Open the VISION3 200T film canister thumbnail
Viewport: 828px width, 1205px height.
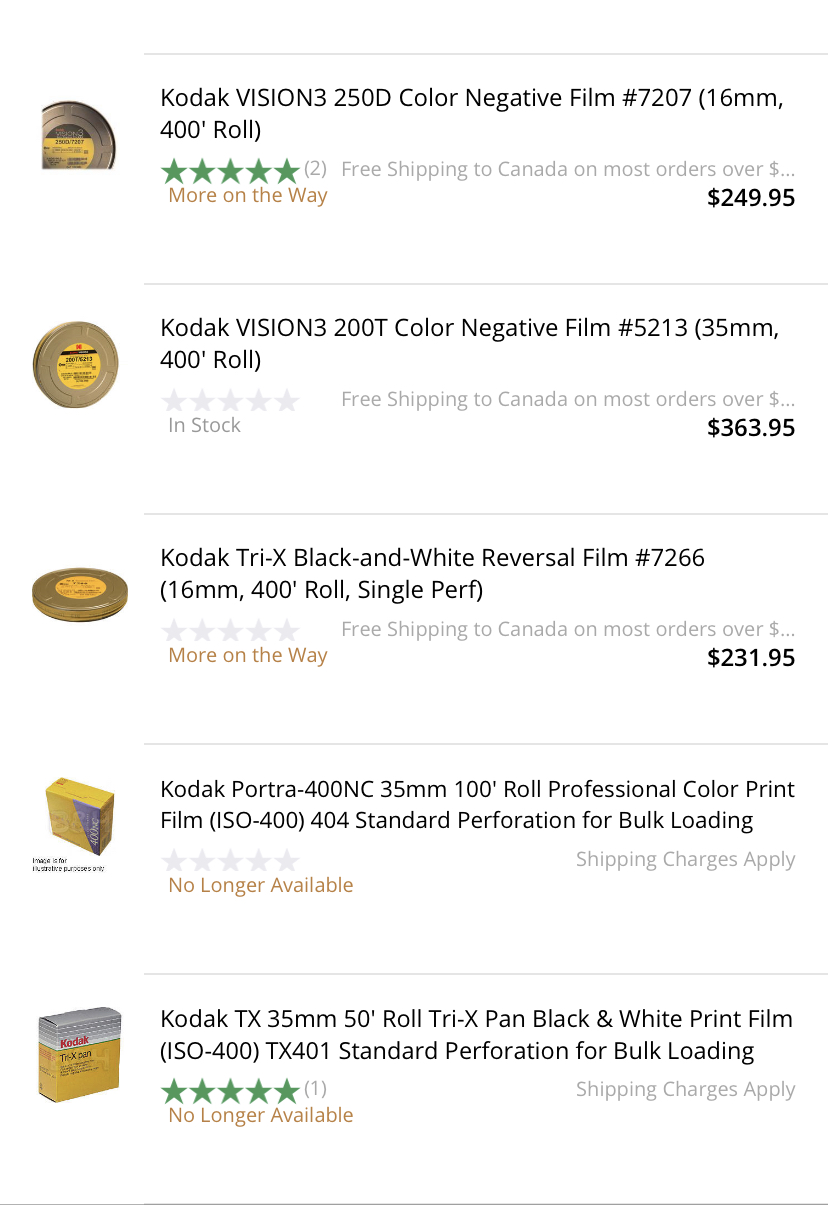tap(75, 364)
